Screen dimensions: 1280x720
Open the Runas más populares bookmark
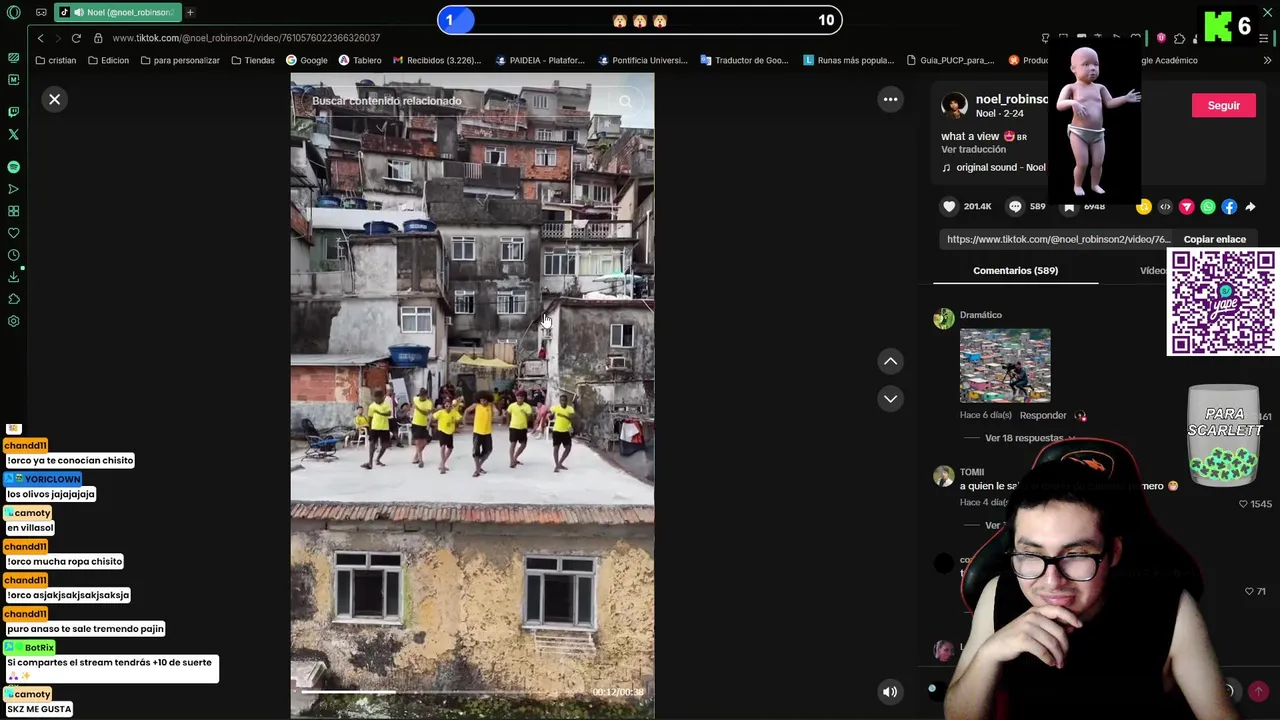pyautogui.click(x=848, y=60)
